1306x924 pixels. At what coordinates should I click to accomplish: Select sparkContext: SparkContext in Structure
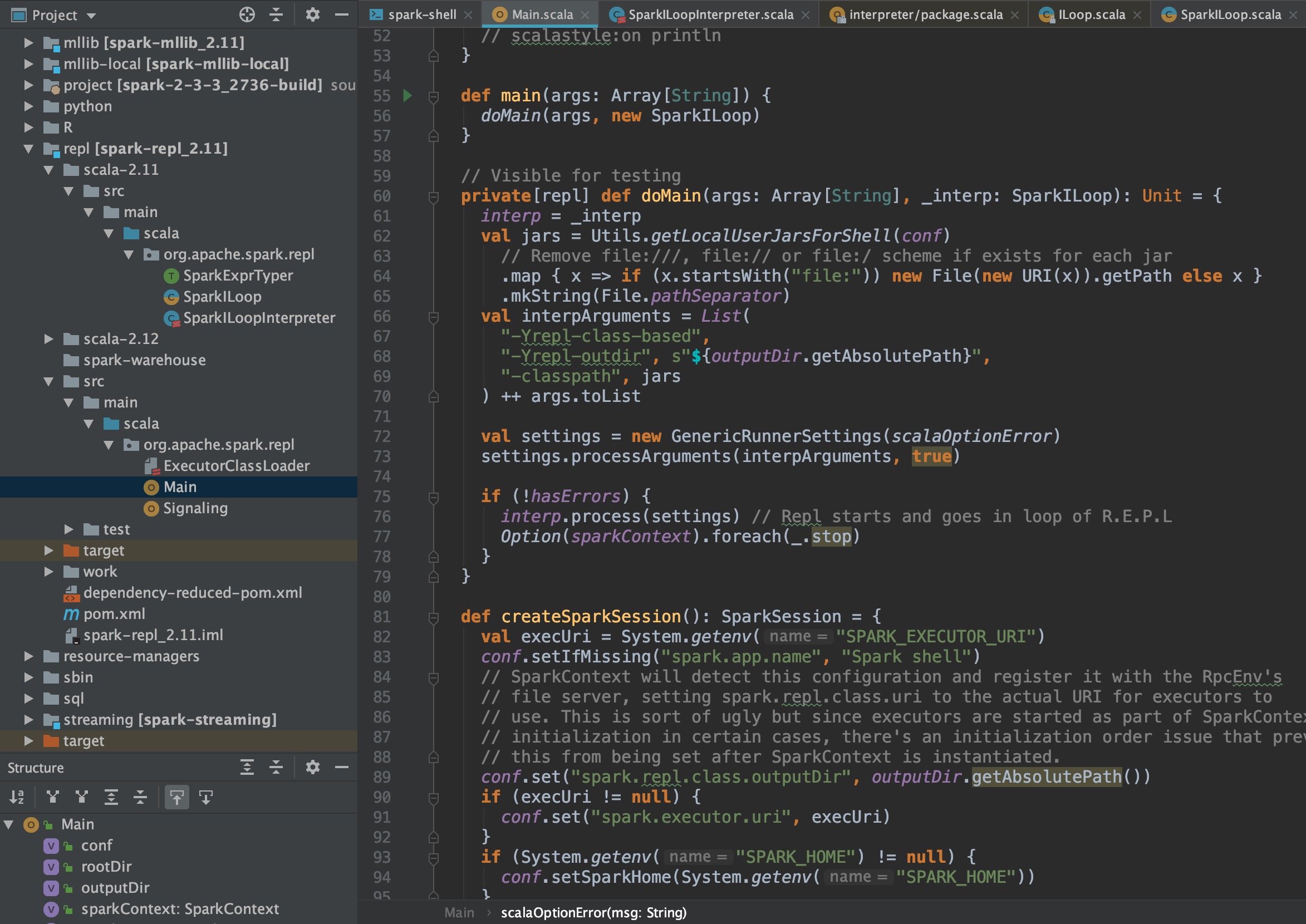tap(180, 908)
